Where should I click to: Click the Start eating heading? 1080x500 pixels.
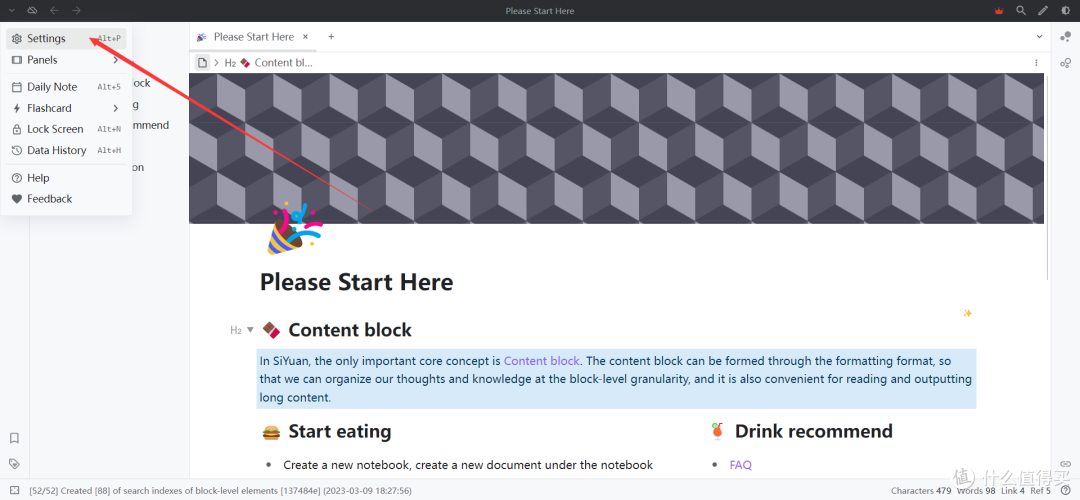pos(340,431)
